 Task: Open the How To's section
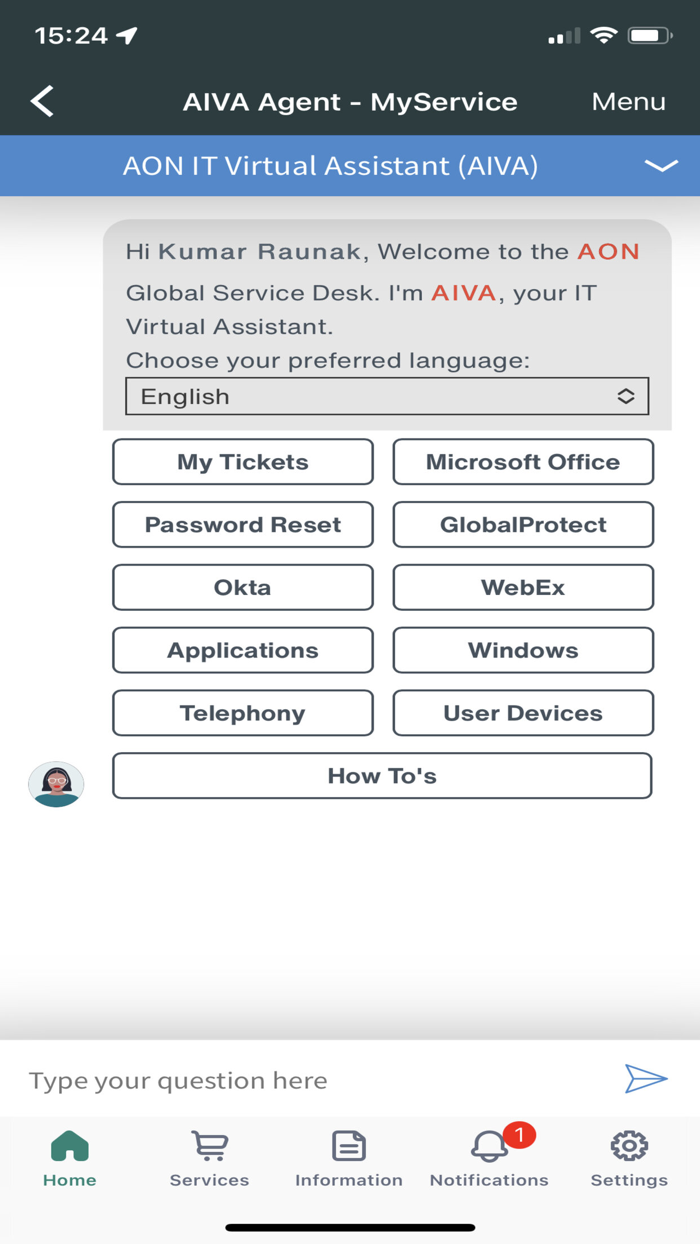[382, 775]
